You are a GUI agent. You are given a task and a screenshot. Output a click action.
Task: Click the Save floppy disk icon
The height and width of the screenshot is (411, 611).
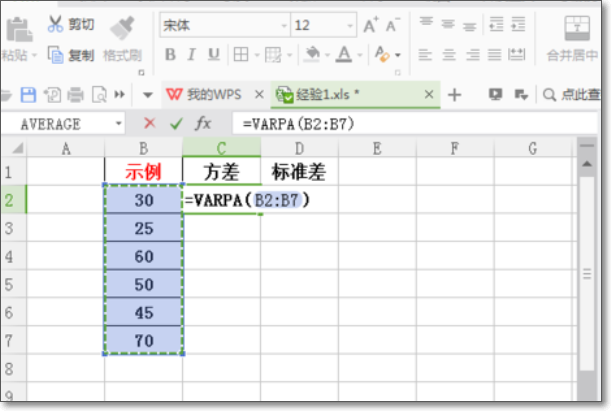tap(28, 95)
